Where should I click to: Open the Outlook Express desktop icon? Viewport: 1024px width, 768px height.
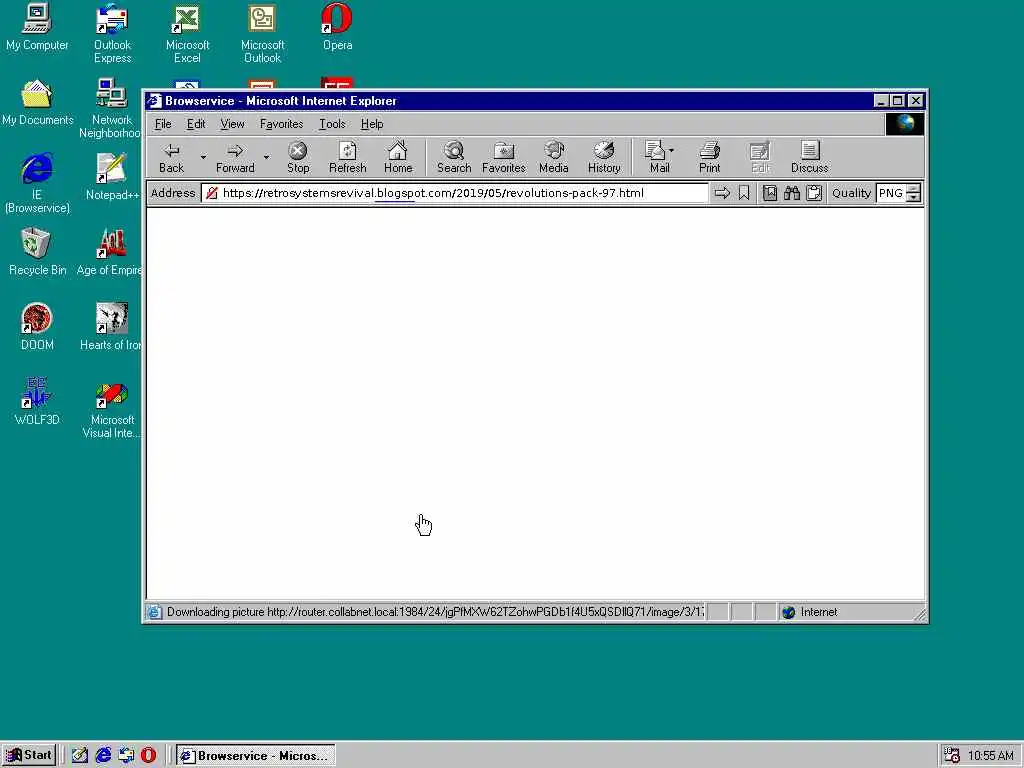click(112, 34)
